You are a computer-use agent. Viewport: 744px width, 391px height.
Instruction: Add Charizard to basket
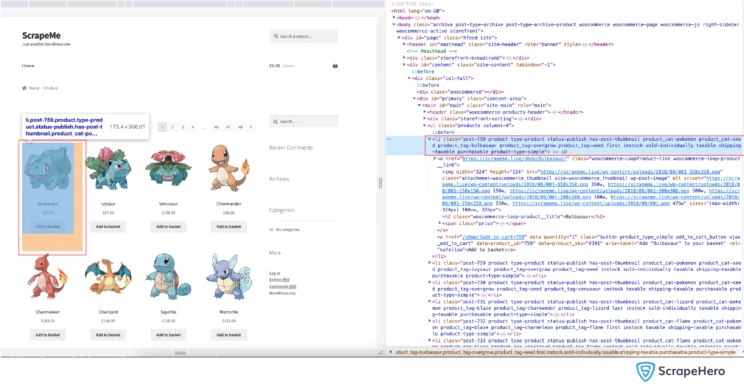pyautogui.click(x=108, y=335)
